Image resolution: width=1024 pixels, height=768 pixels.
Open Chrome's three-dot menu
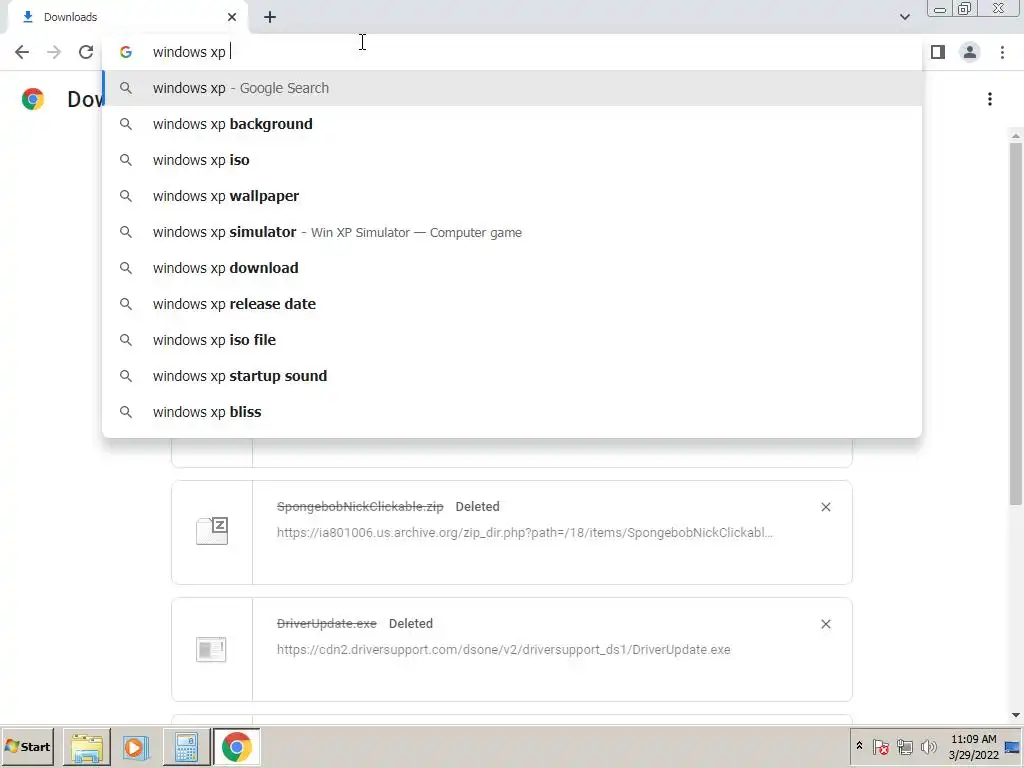tap(1002, 52)
